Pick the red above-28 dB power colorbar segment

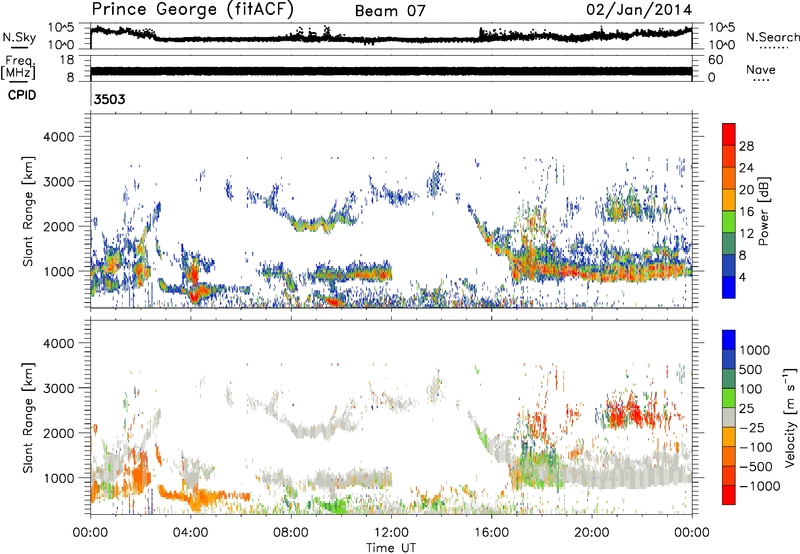click(729, 135)
